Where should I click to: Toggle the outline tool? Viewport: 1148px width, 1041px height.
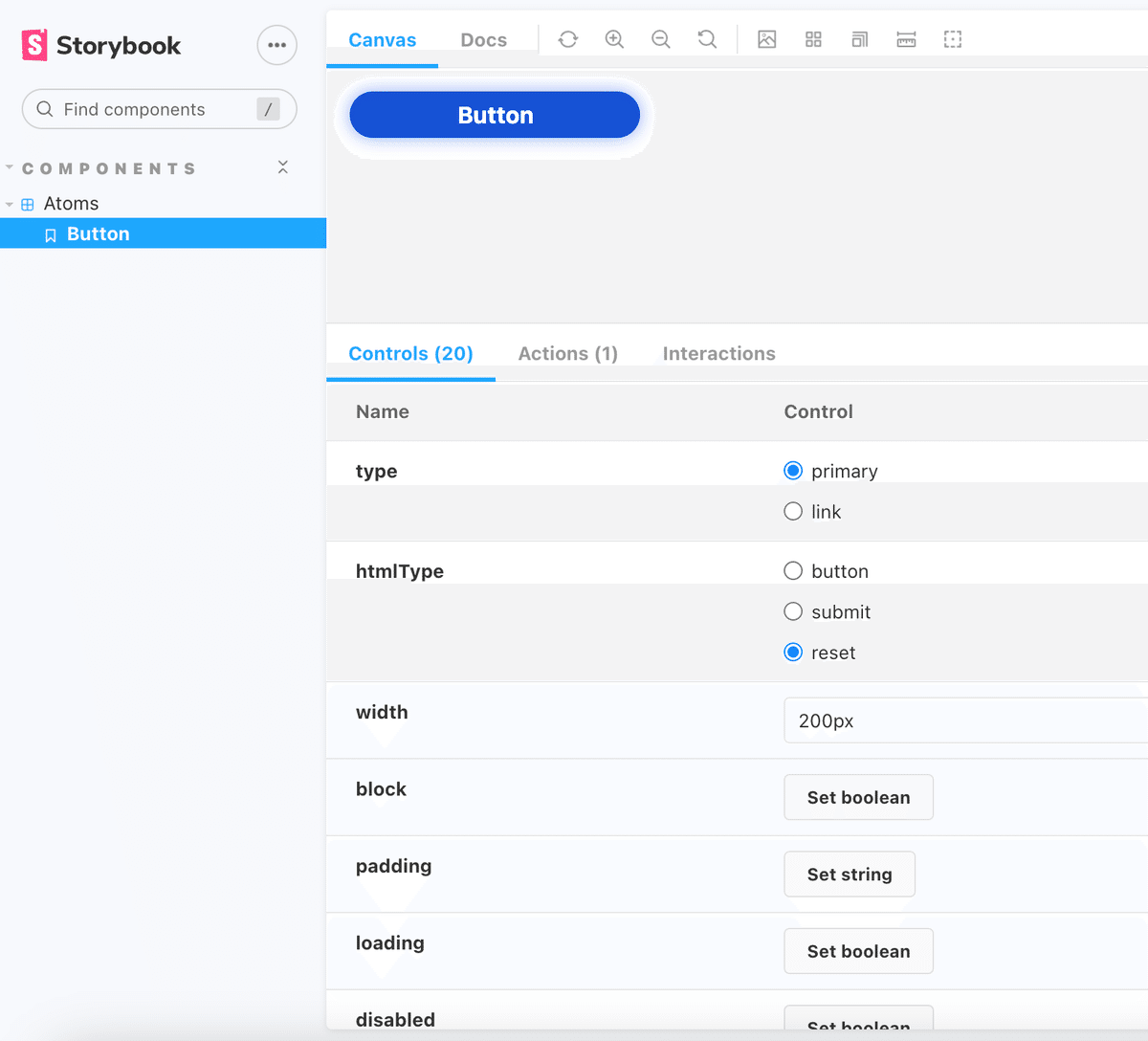(x=953, y=39)
